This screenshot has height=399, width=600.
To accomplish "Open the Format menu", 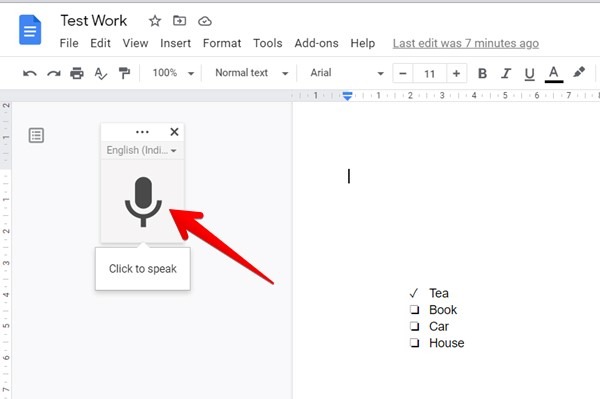I will tap(222, 43).
